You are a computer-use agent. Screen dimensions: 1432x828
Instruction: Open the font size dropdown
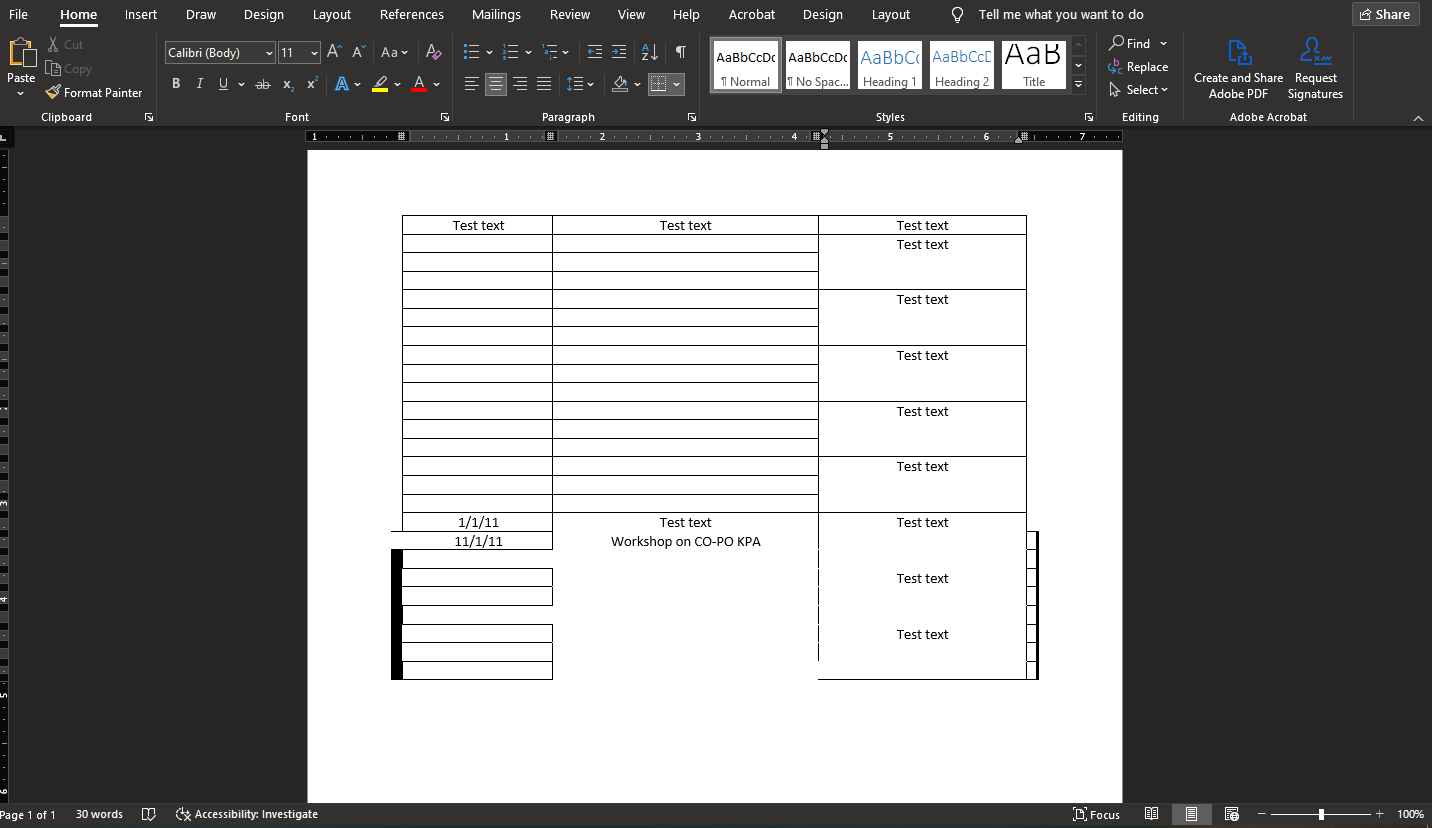pos(315,53)
